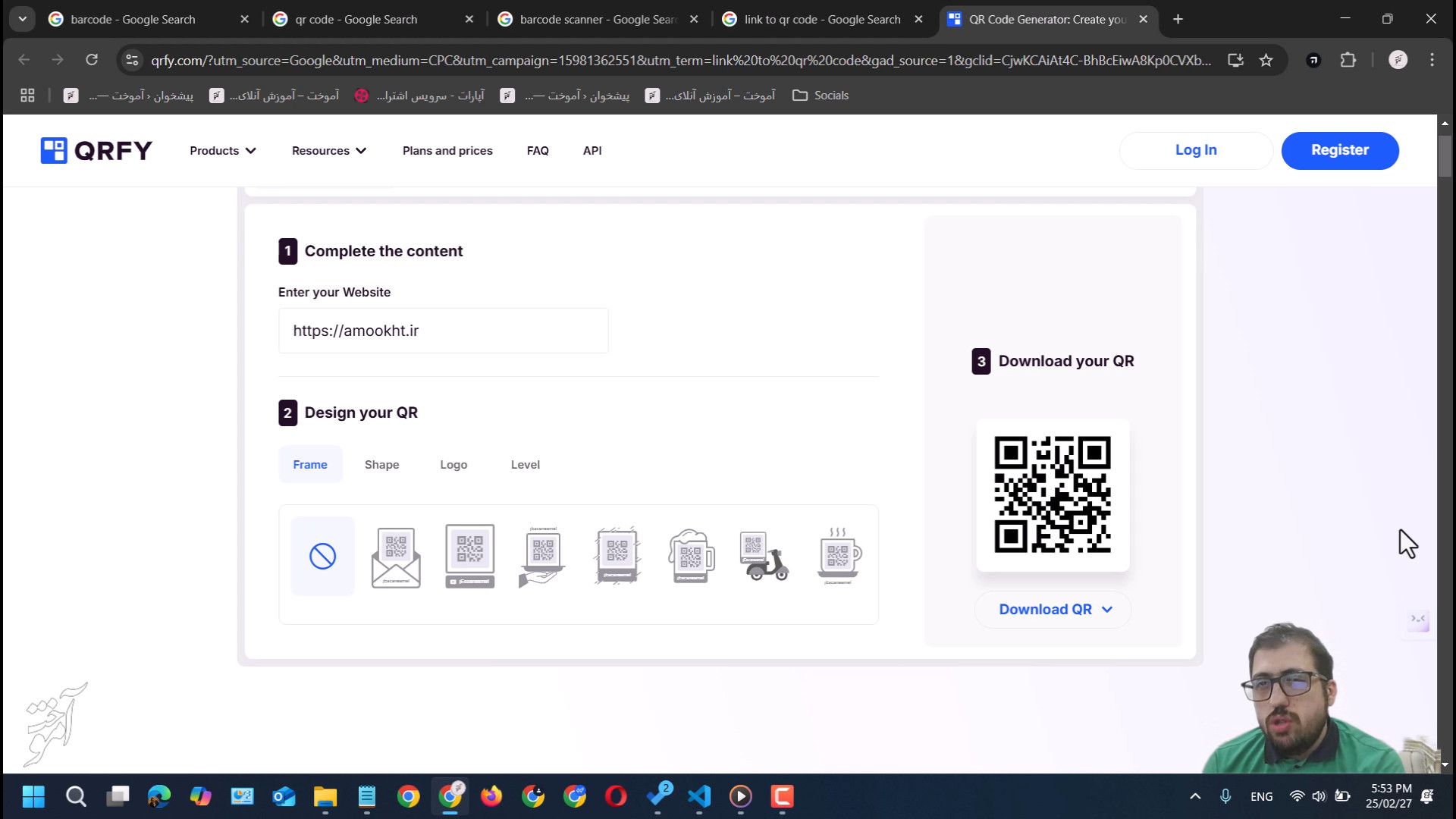The height and width of the screenshot is (819, 1456).
Task: Bookmark this page with star icon
Action: coord(1266,60)
